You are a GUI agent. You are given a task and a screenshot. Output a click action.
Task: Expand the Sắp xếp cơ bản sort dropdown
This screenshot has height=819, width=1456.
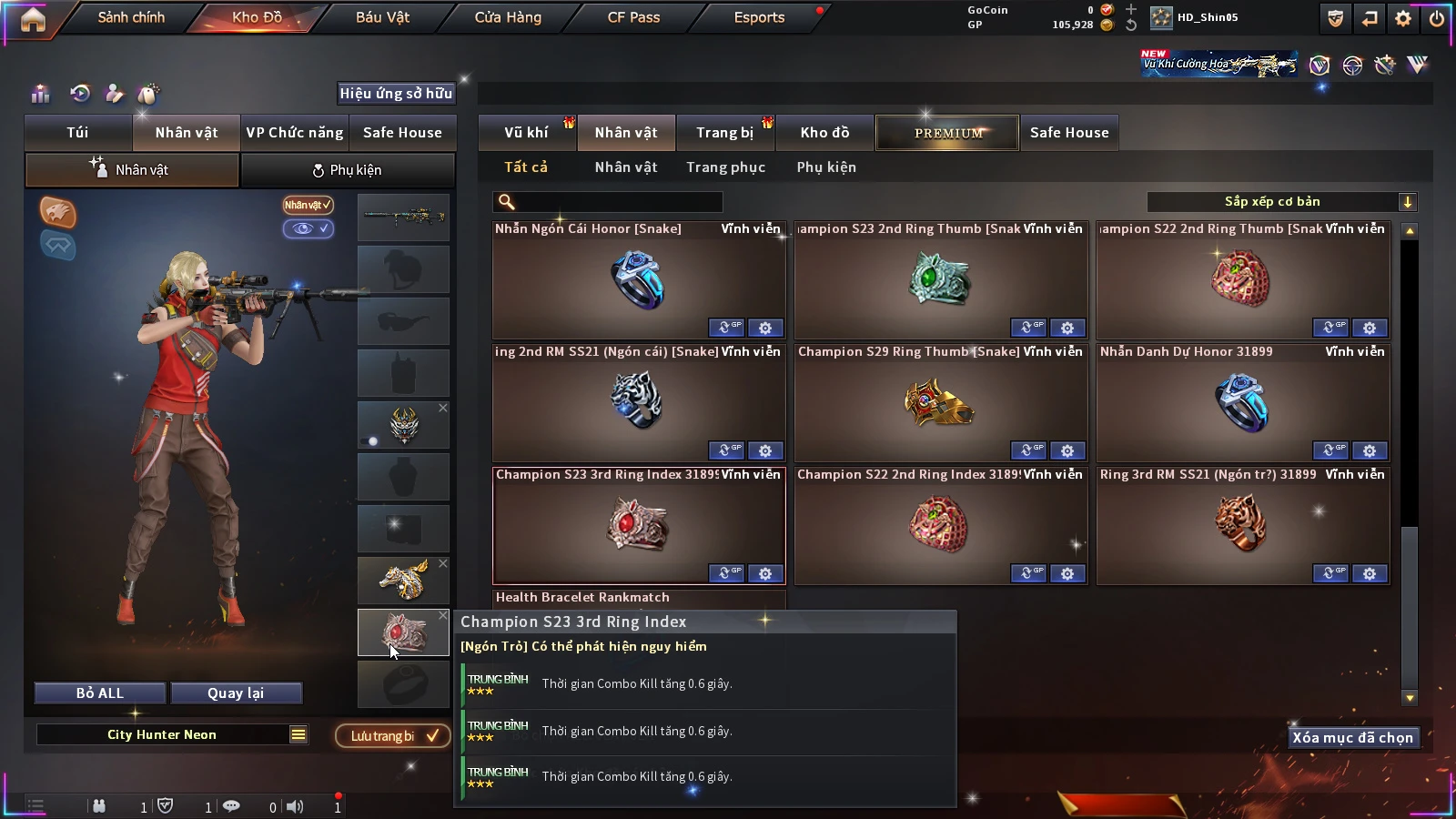pos(1408,202)
